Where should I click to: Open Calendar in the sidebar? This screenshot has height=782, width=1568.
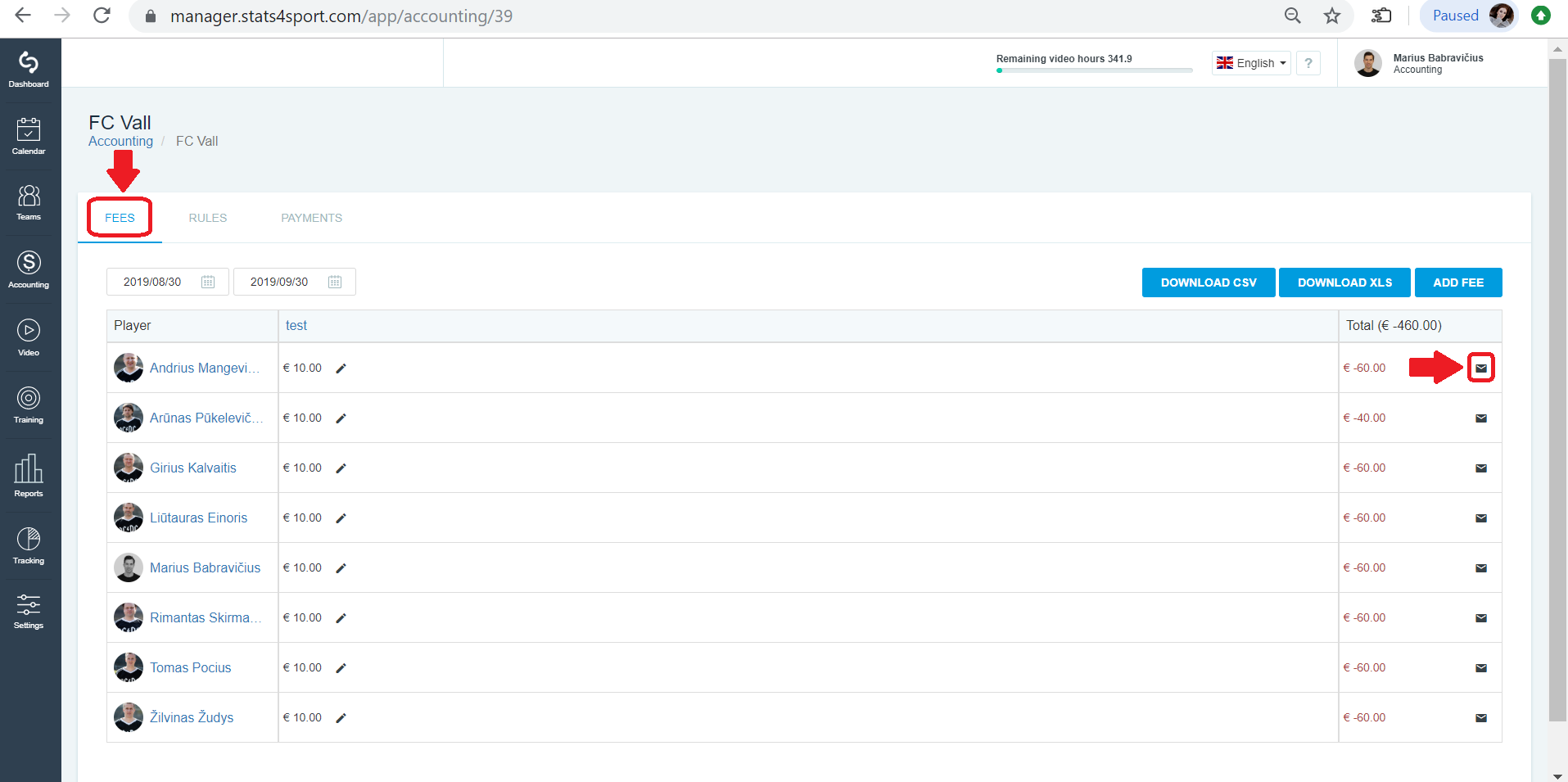[29, 136]
